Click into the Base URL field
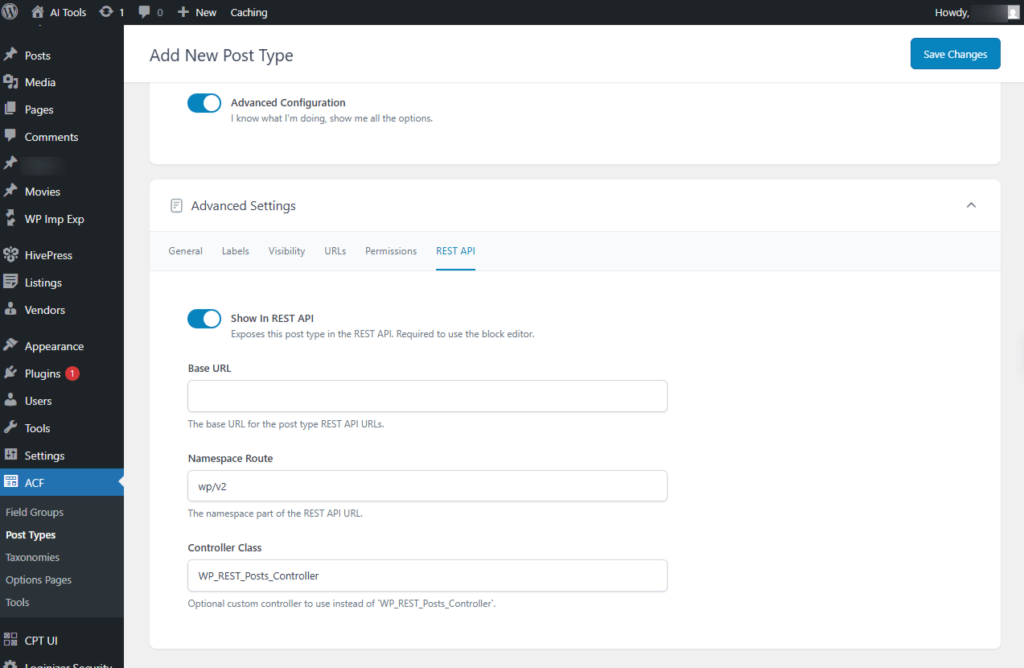The height and width of the screenshot is (668, 1024). coord(427,396)
